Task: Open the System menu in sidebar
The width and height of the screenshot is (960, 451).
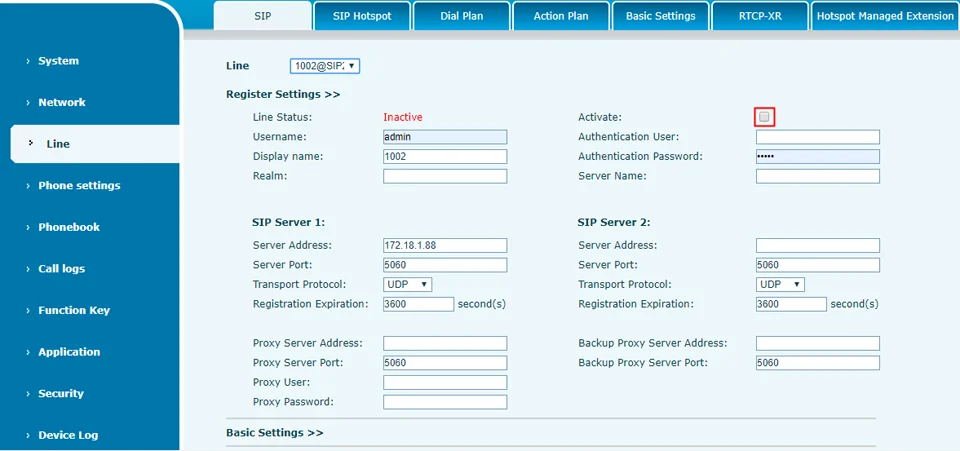Action: [x=58, y=61]
